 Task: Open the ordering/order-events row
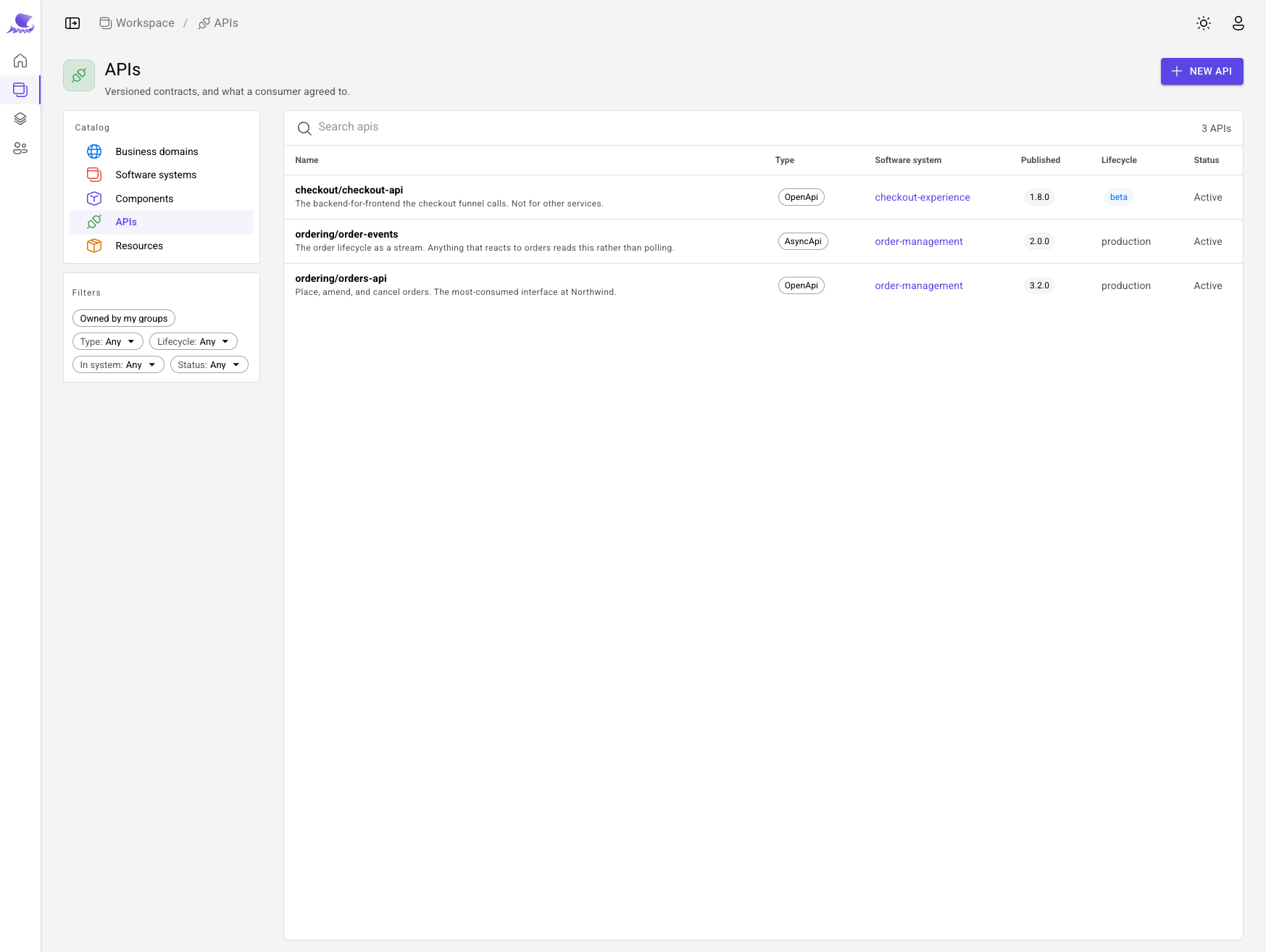pos(763,241)
